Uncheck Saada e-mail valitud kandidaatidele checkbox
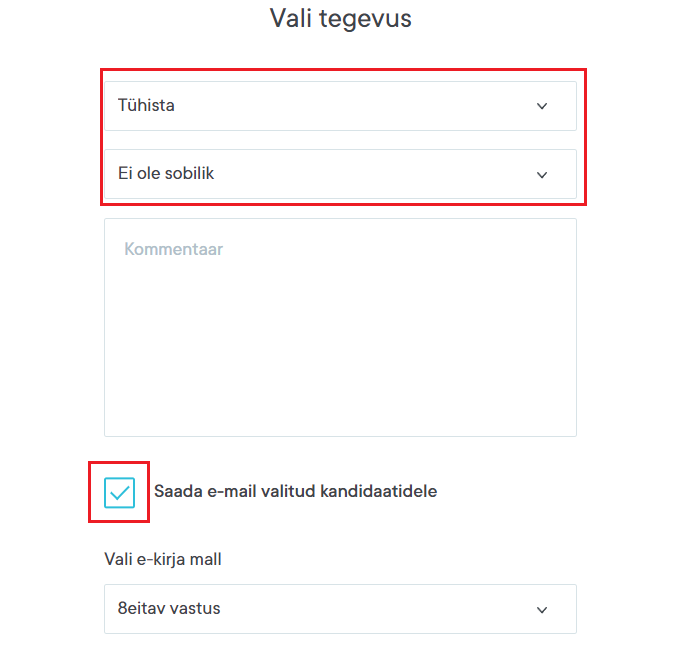Screen dimensions: 683x646 click(120, 492)
